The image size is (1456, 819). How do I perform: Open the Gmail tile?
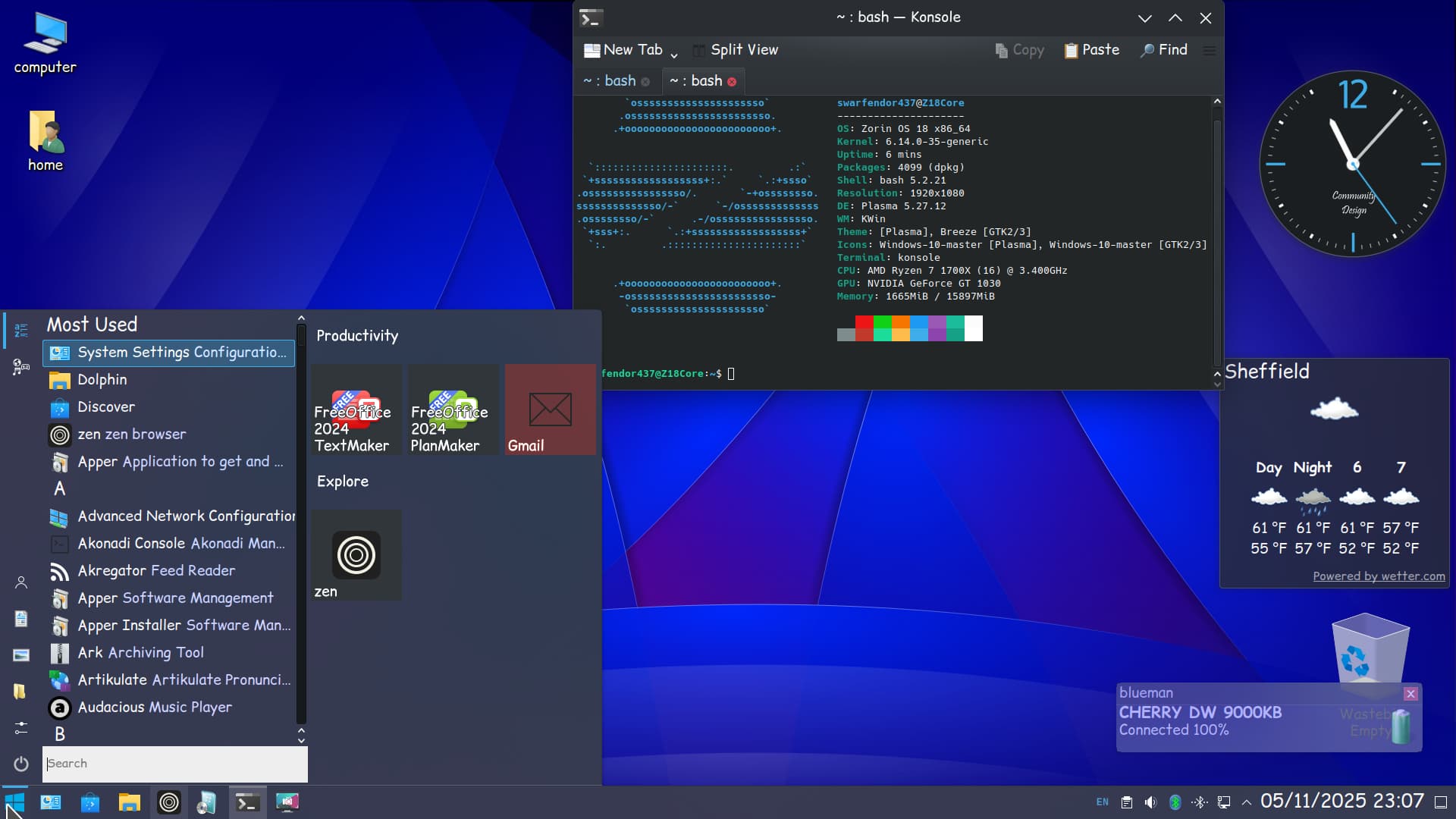click(x=550, y=409)
